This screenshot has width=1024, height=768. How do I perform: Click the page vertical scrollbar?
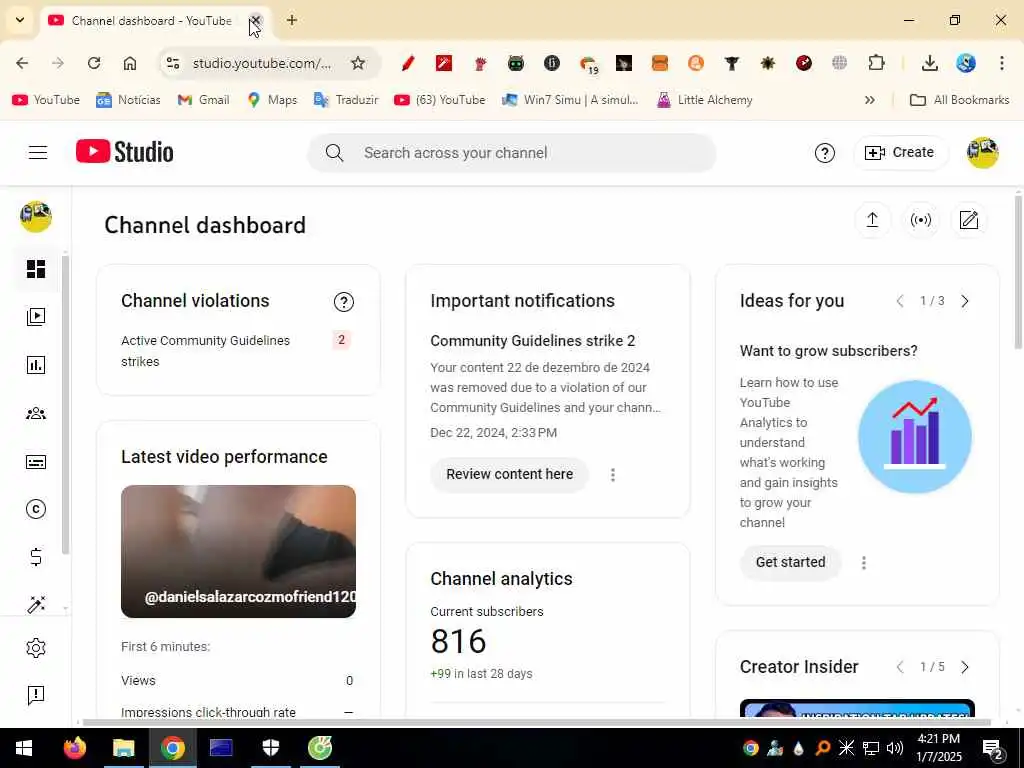(1018, 272)
